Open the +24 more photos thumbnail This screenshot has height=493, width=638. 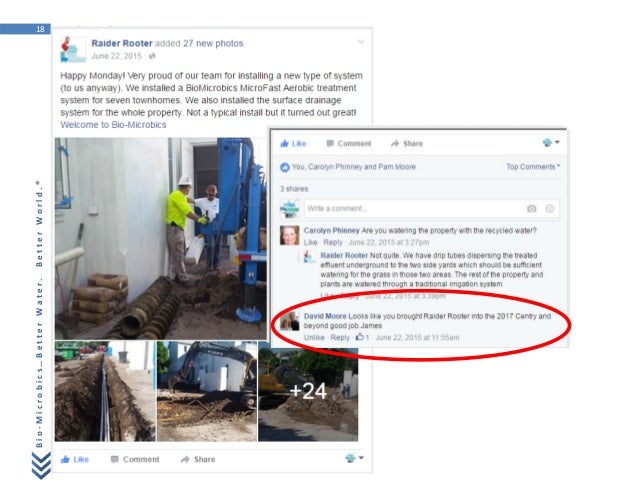[x=308, y=391]
